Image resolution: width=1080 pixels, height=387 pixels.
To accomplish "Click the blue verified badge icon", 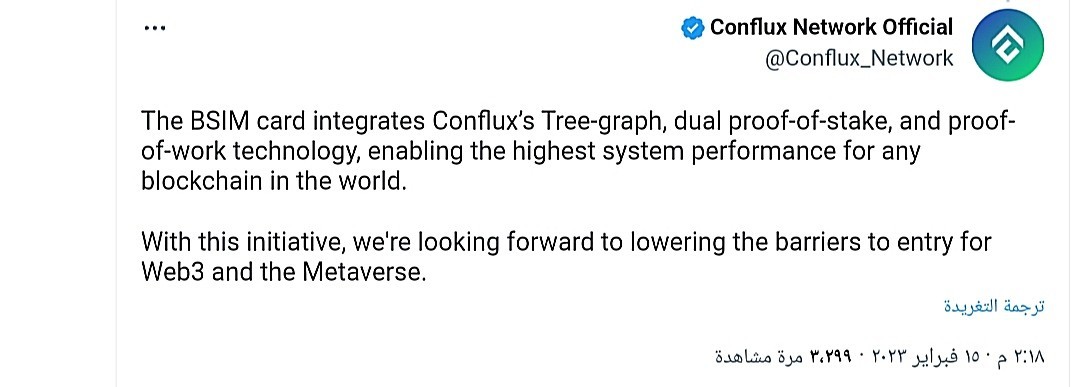I will (x=692, y=28).
